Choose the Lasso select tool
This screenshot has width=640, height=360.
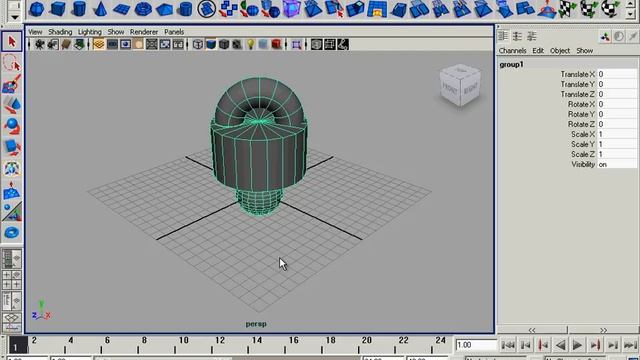coord(11,63)
